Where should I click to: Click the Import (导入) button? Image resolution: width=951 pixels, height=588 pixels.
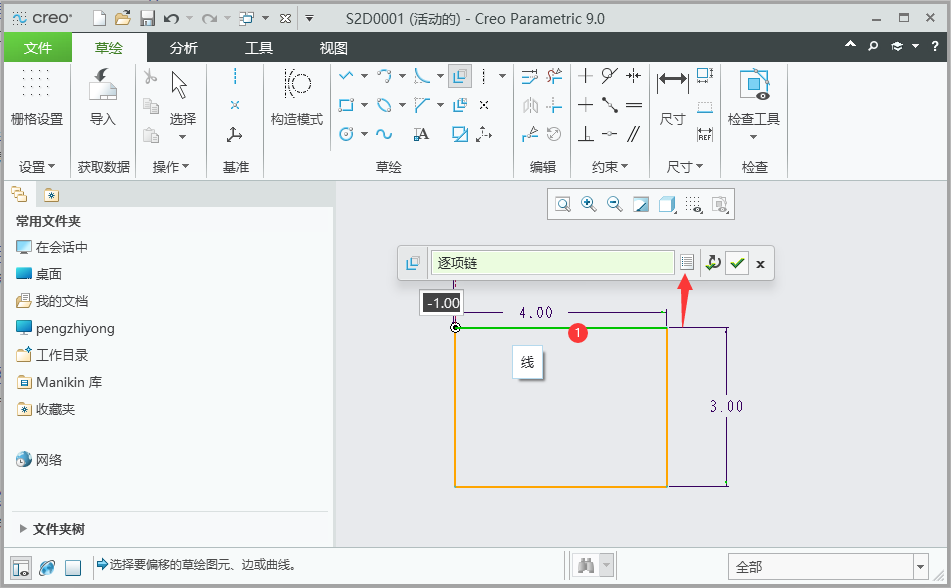pos(102,97)
